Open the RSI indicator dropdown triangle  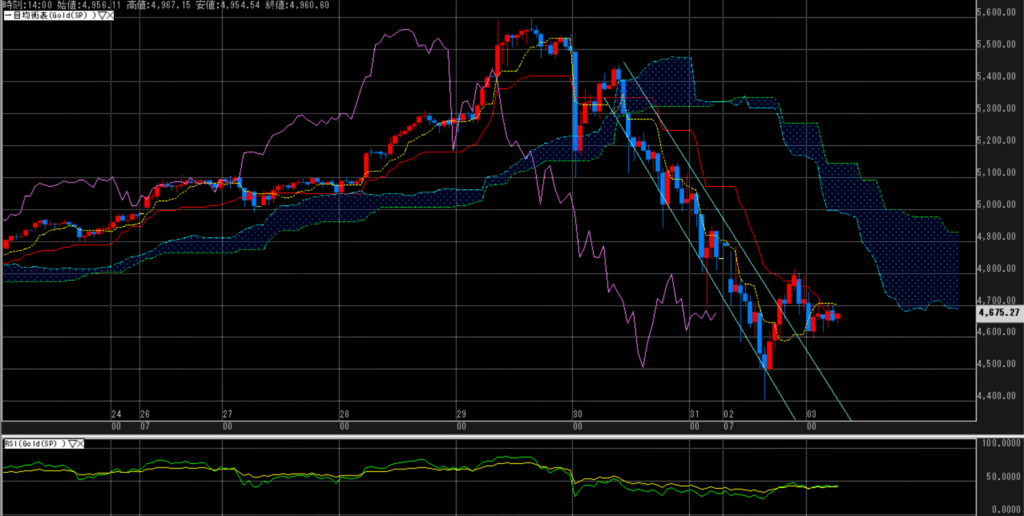coord(73,443)
